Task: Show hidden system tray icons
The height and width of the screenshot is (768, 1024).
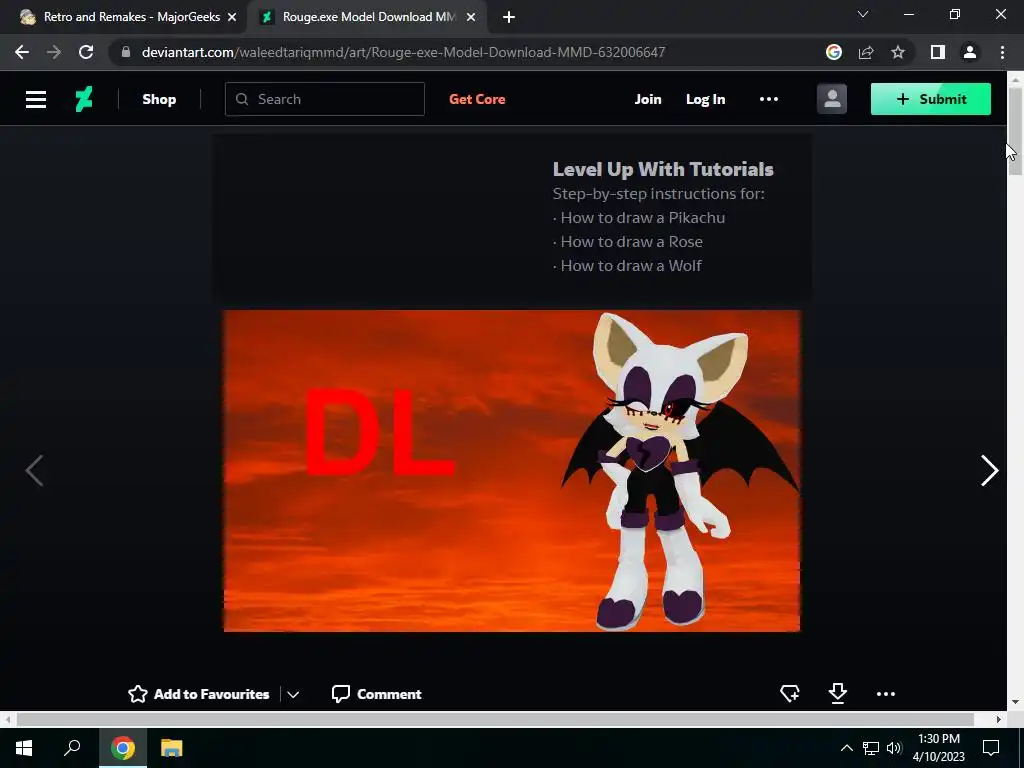Action: point(846,748)
